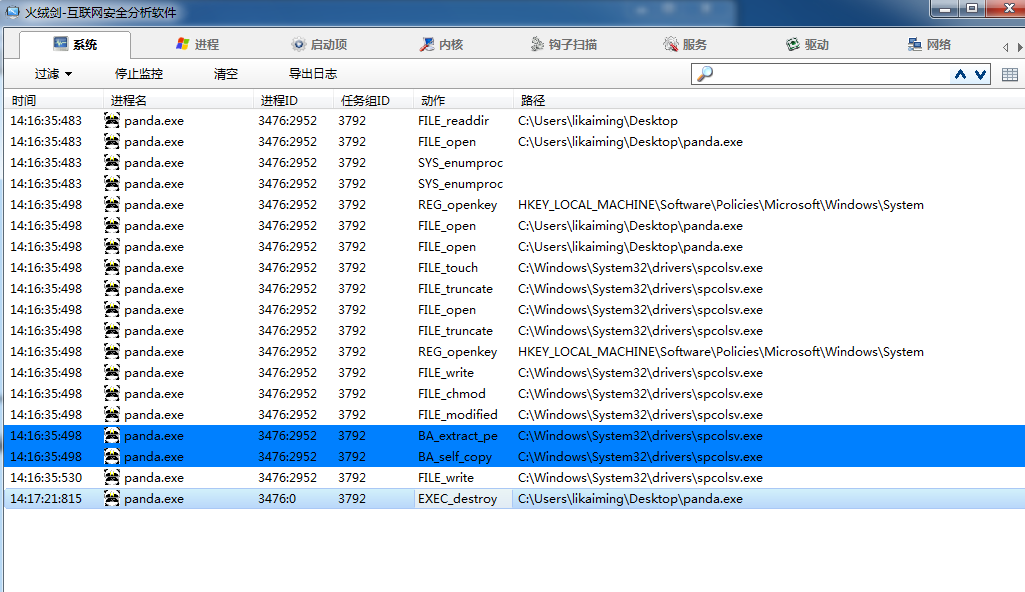
Task: Click the 钩子扫描 (Hook scan) tab icon
Action: tap(538, 45)
